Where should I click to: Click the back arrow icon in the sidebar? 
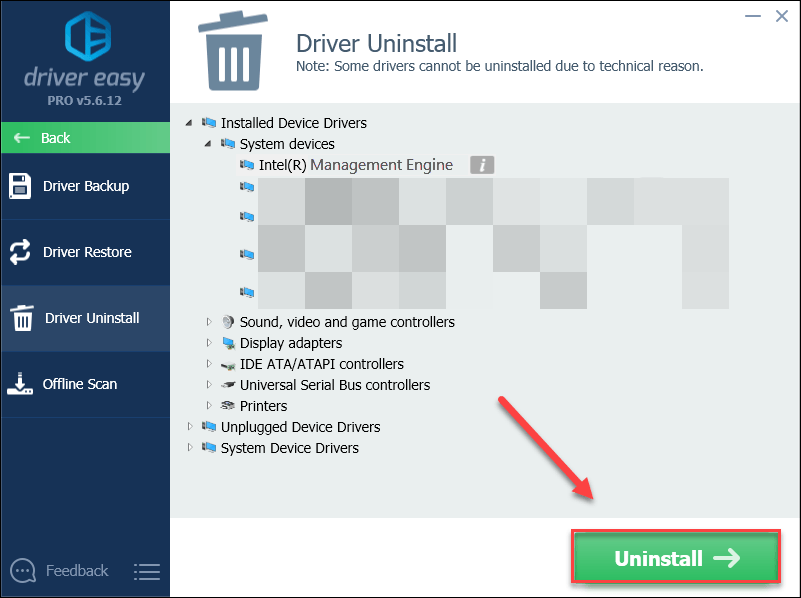coord(21,137)
